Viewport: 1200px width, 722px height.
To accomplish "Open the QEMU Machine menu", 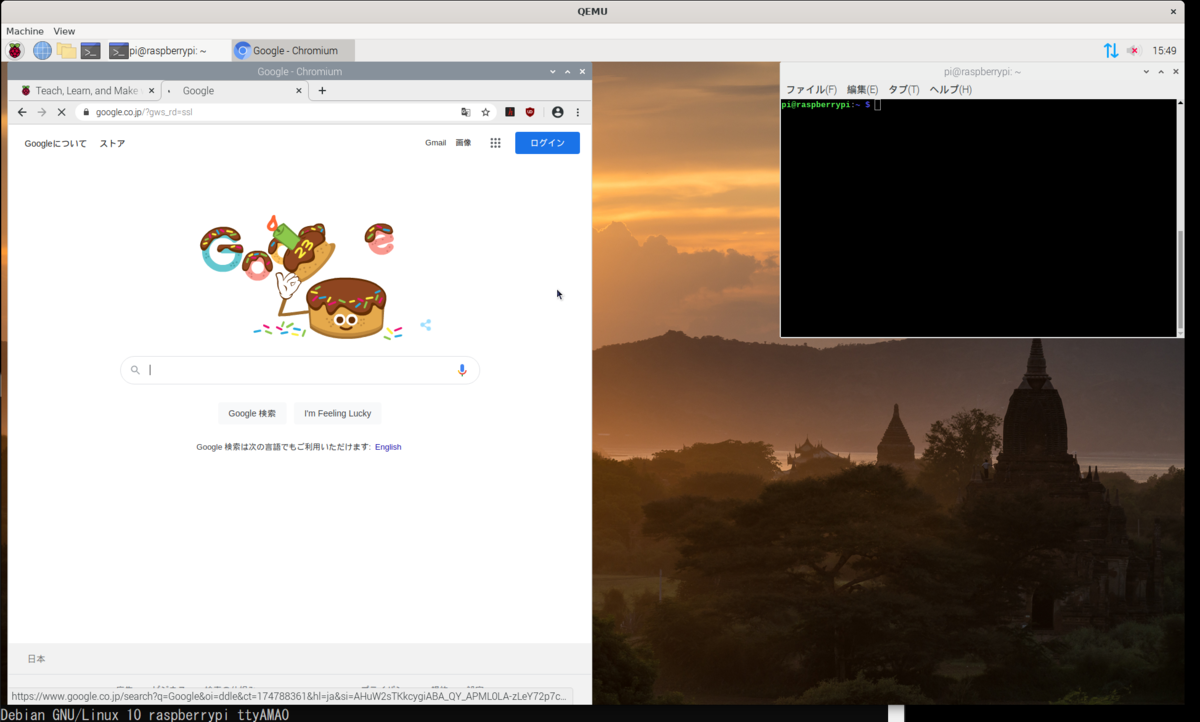I will pos(25,31).
